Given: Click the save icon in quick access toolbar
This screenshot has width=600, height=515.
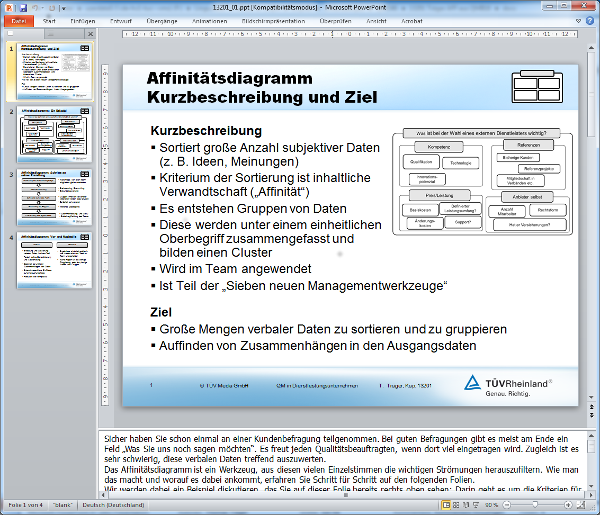Looking at the screenshot, I should click(x=23, y=6).
